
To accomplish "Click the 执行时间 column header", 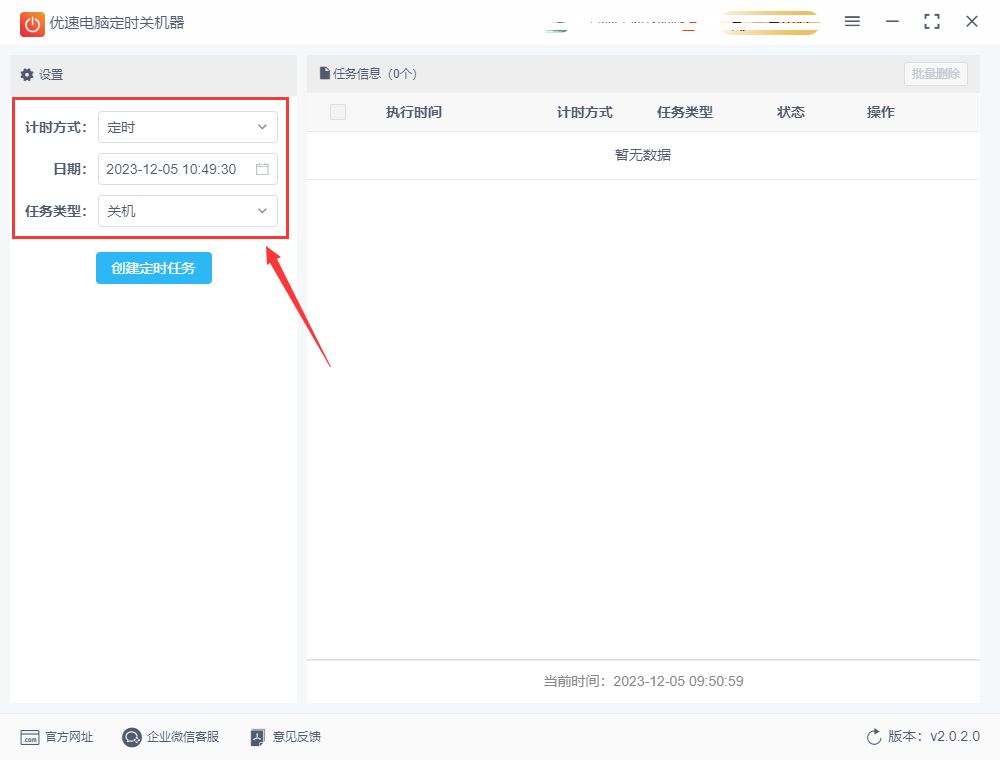I will coord(414,112).
